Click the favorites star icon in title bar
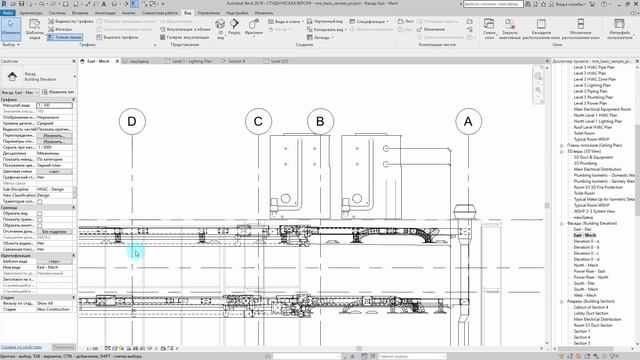 pos(543,4)
